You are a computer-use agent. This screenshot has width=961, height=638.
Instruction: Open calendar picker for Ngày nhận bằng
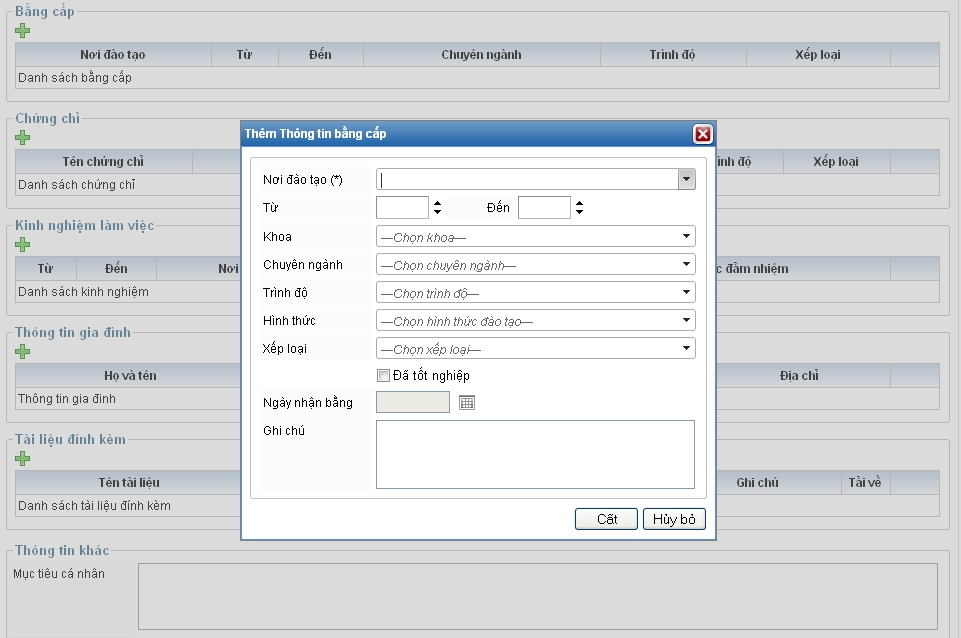(467, 402)
